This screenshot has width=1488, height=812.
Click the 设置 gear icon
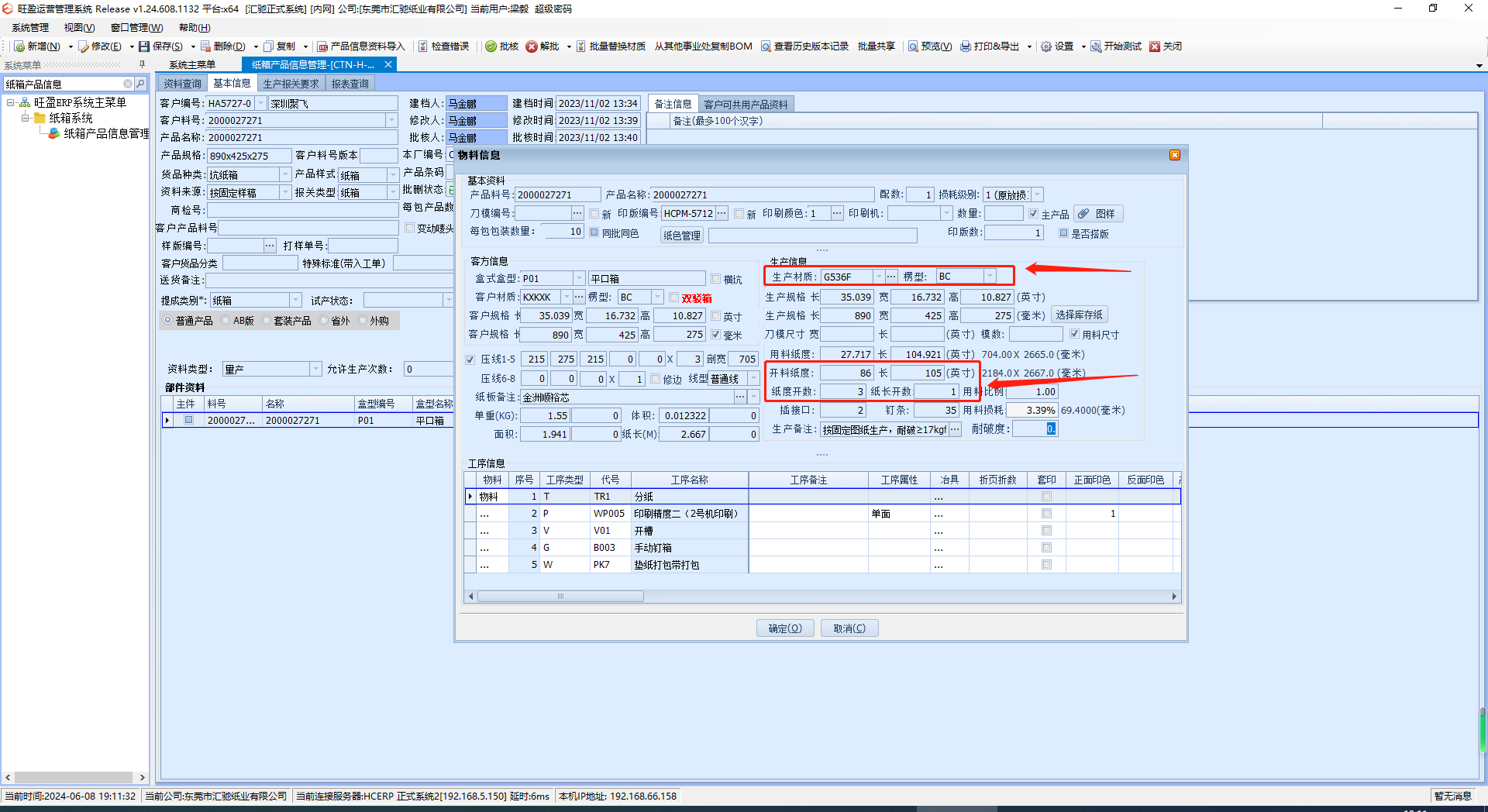pyautogui.click(x=1046, y=46)
